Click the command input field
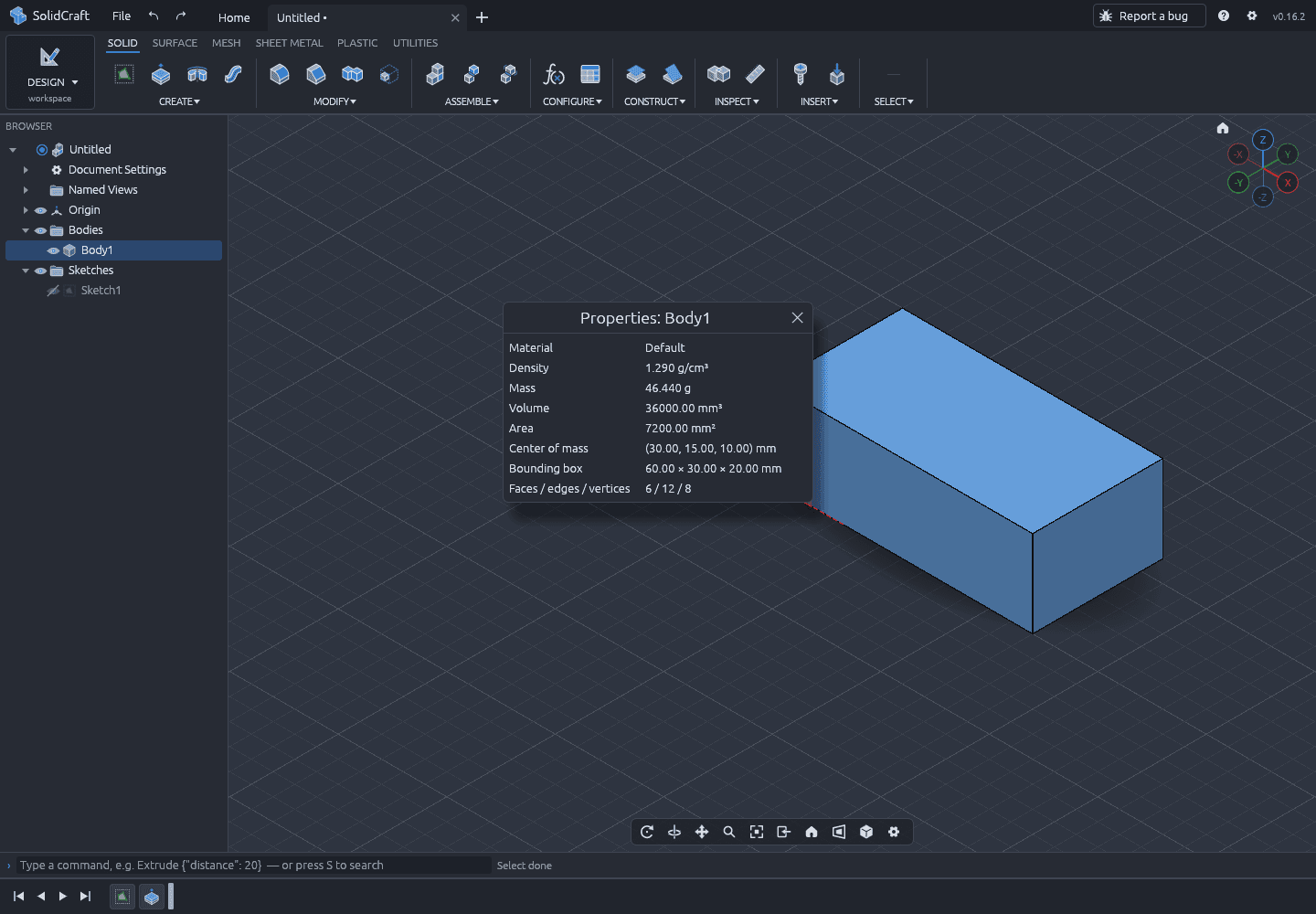This screenshot has height=914, width=1316. tap(254, 866)
